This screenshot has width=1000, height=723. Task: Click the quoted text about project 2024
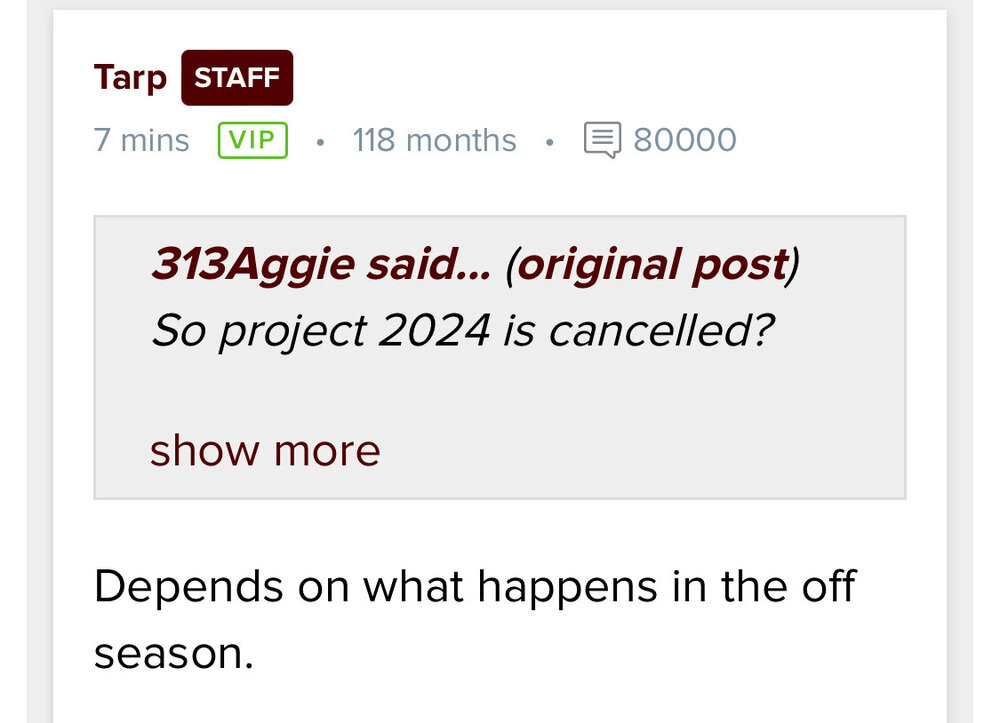point(462,330)
